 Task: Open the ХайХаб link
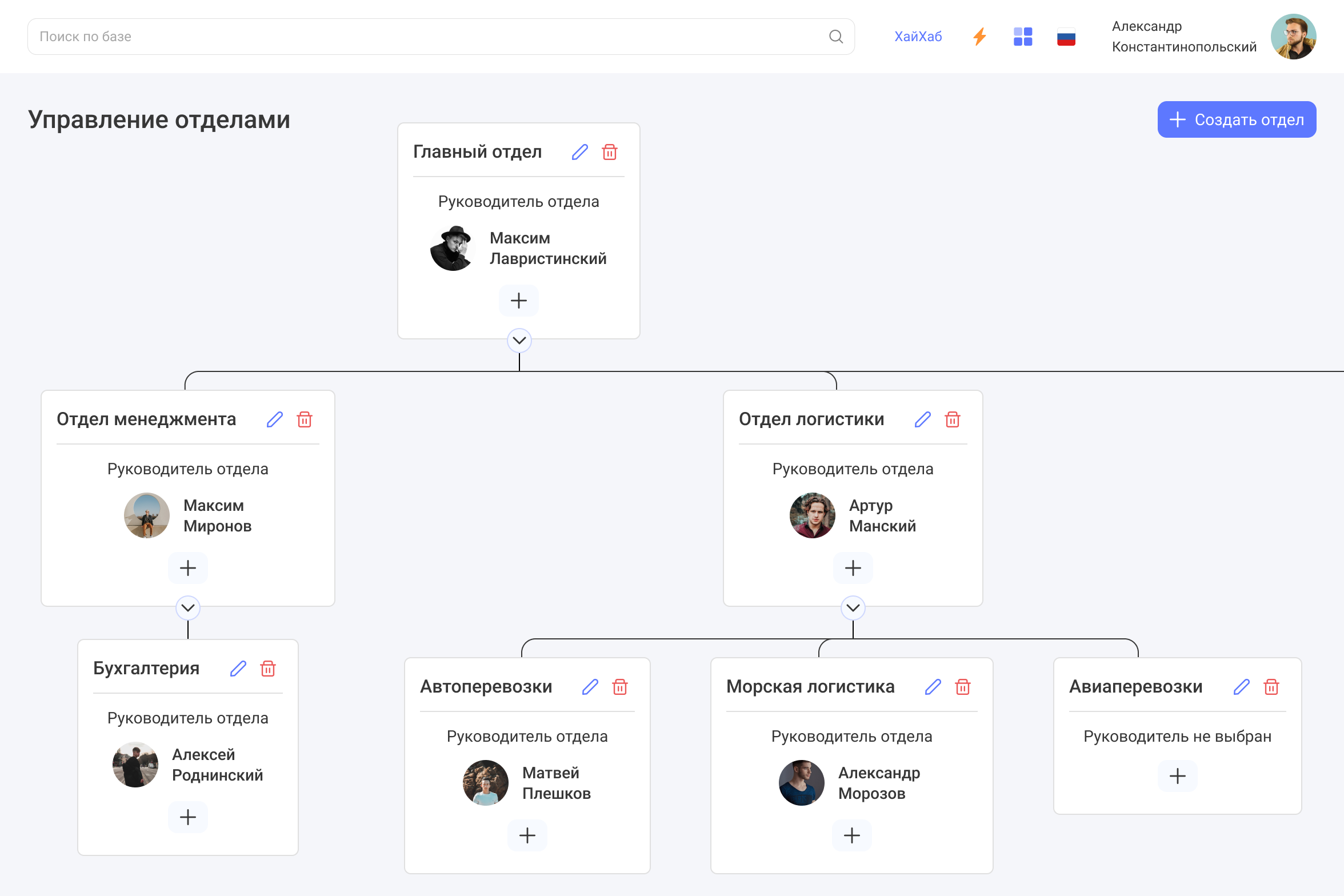(x=918, y=37)
